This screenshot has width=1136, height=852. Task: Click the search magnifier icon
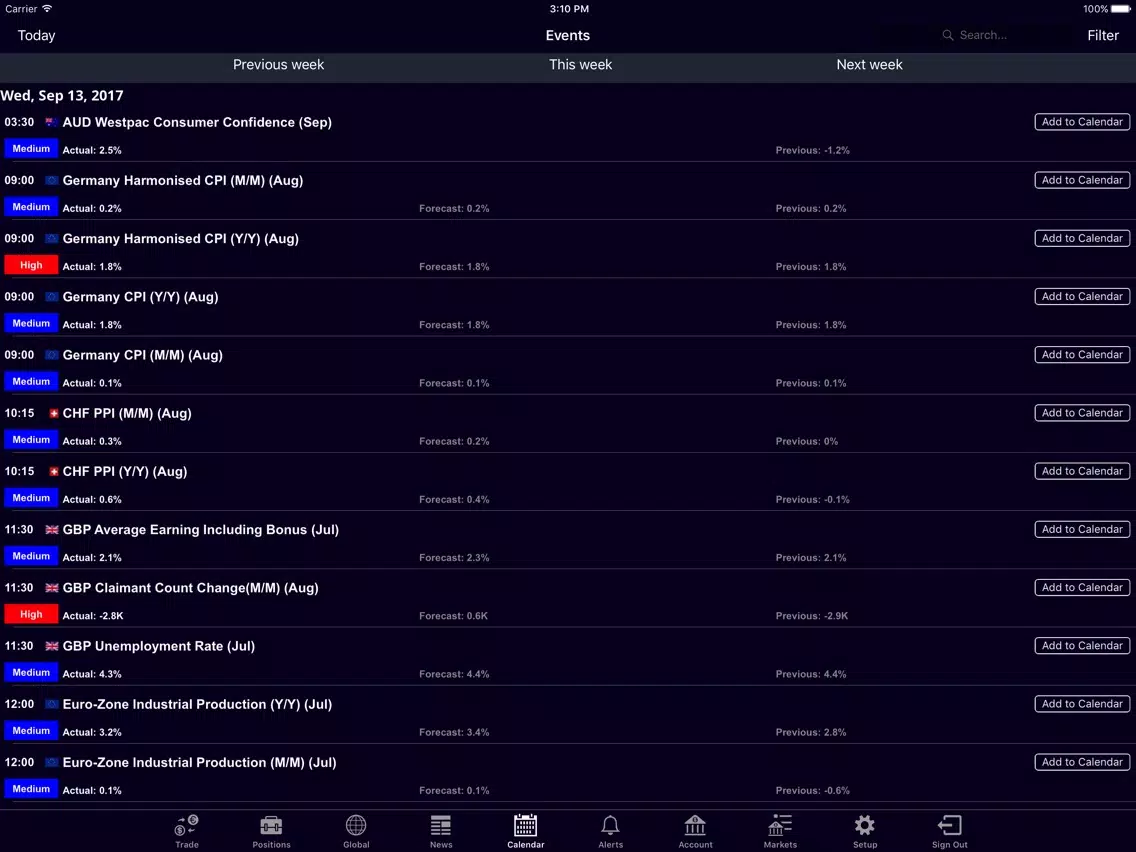coord(947,35)
